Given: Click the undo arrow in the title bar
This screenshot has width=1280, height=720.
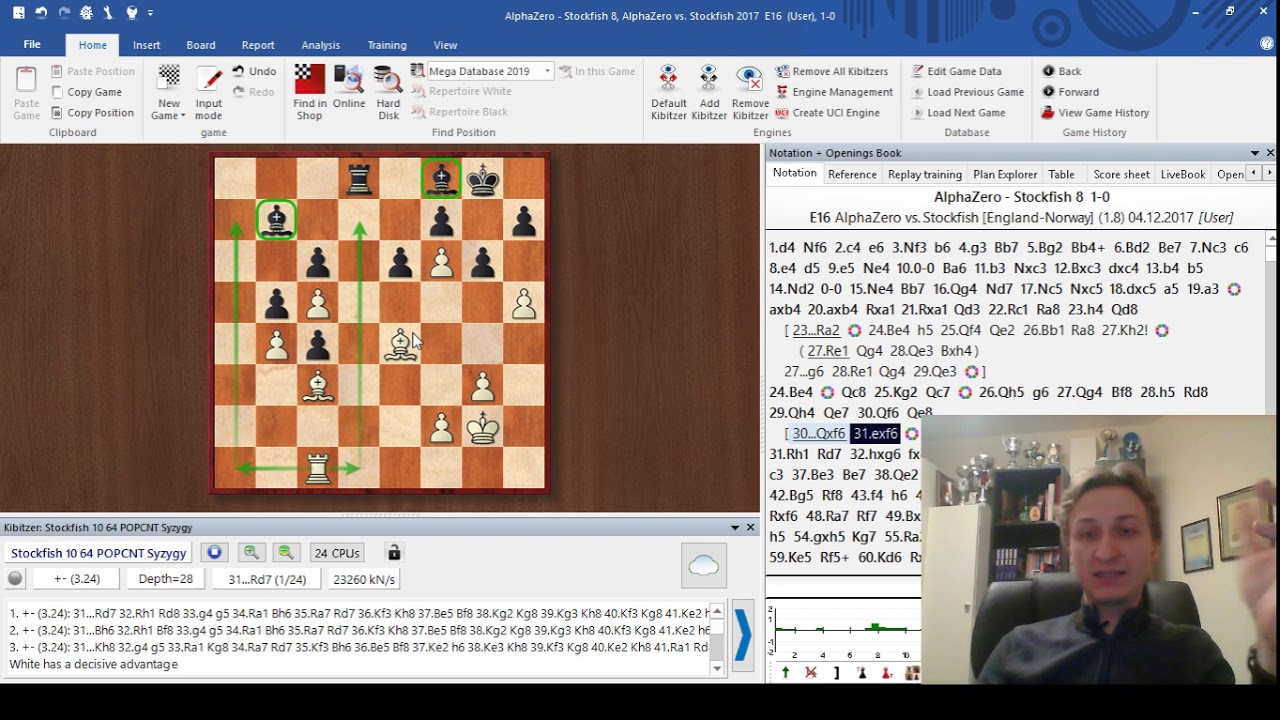Looking at the screenshot, I should (x=41, y=13).
